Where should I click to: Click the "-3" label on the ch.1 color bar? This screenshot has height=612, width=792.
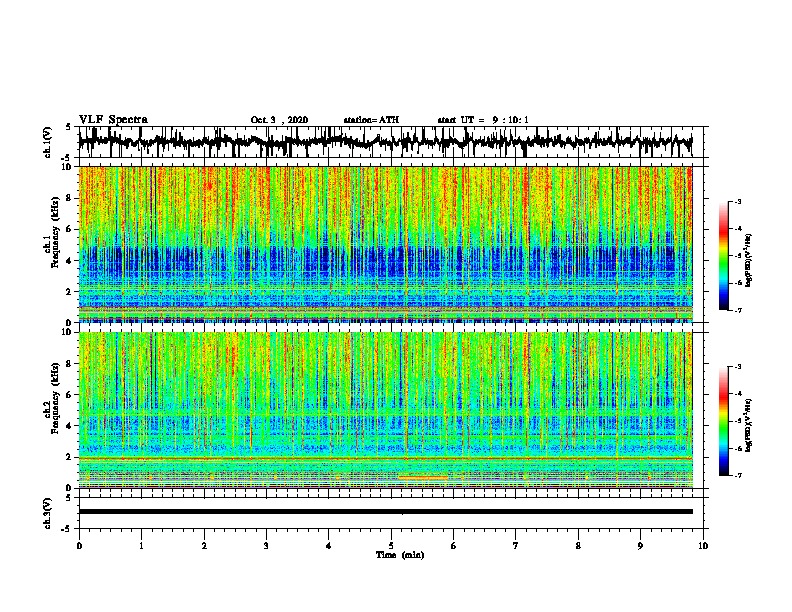click(x=737, y=202)
